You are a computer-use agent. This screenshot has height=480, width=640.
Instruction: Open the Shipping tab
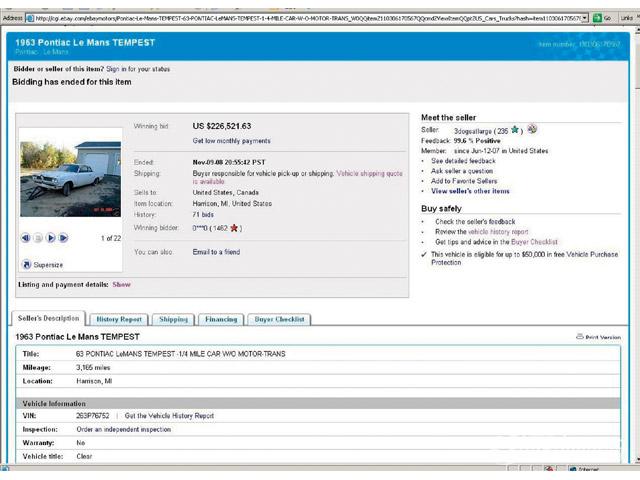point(173,319)
